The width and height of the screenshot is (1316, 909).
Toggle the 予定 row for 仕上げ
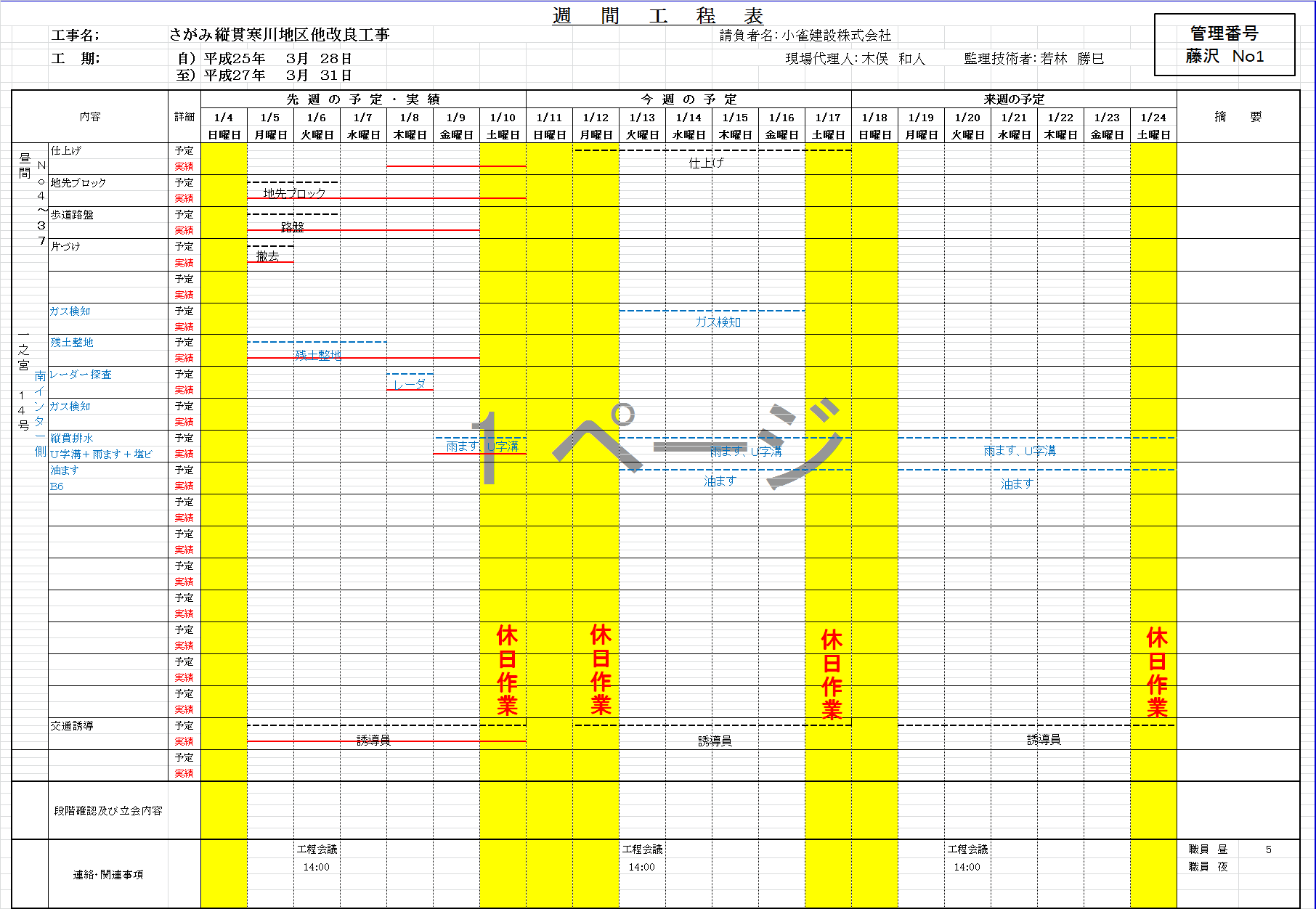coord(184,150)
